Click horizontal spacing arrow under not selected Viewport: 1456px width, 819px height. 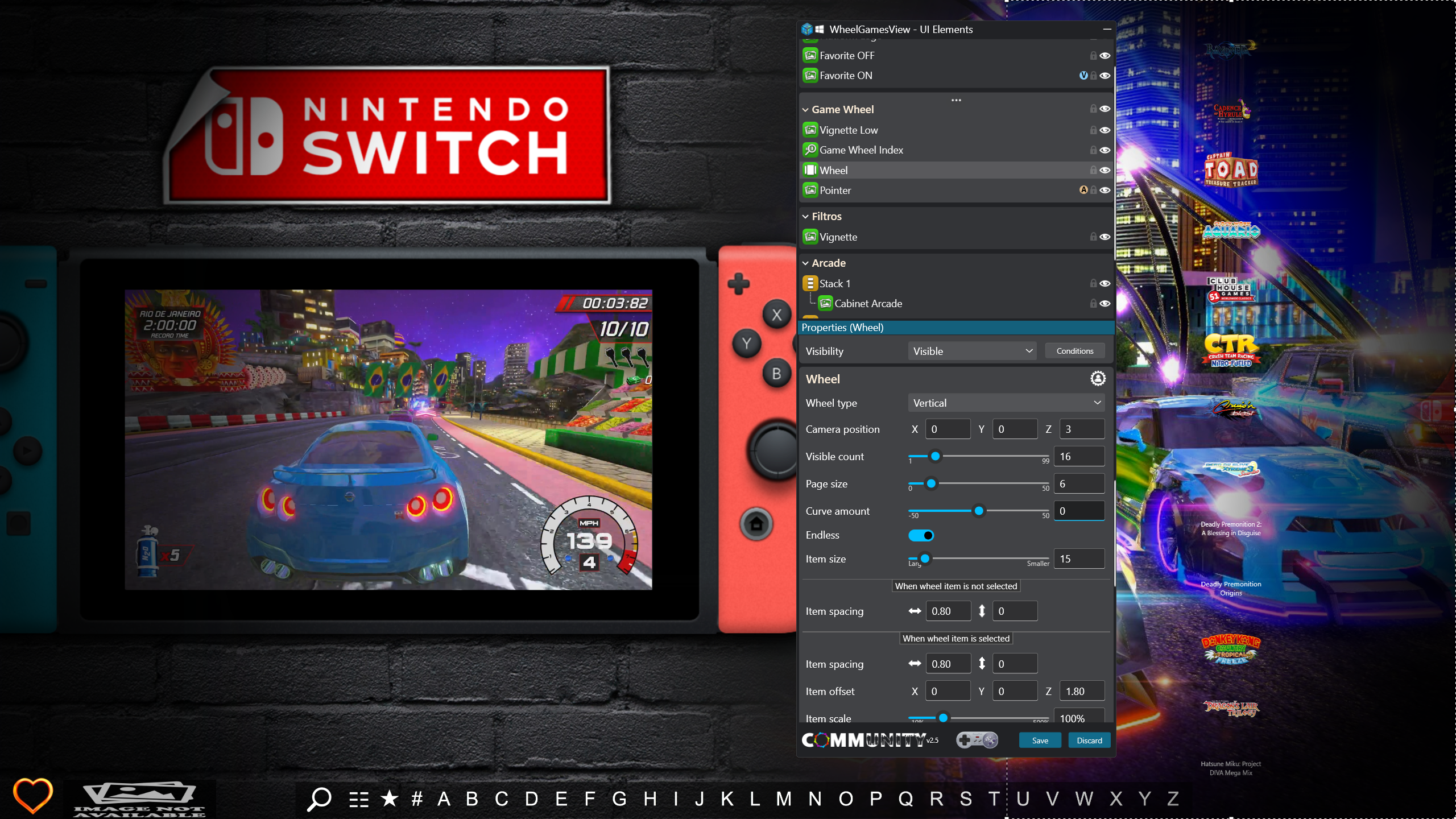point(915,611)
